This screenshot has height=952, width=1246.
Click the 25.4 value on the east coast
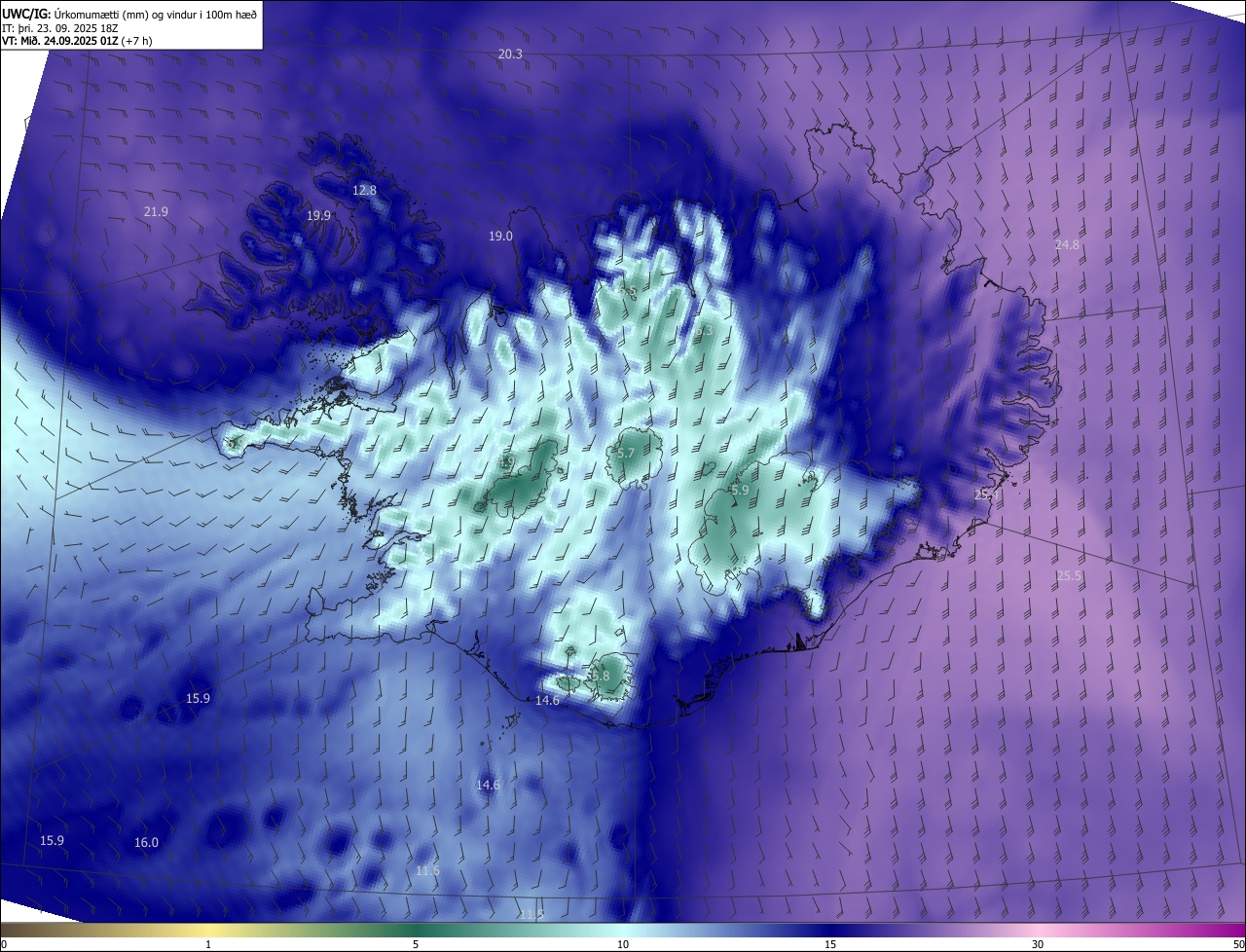click(986, 495)
